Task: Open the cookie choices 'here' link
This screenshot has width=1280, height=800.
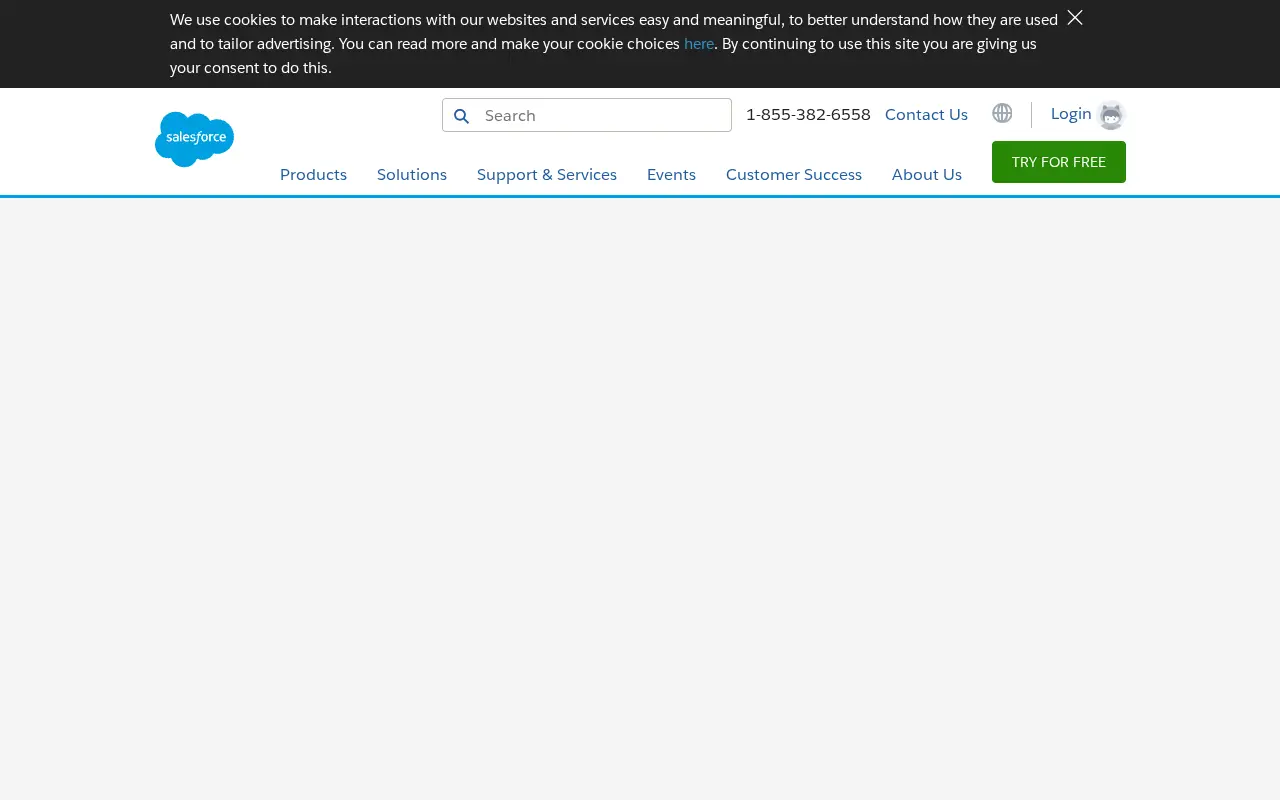Action: (699, 44)
